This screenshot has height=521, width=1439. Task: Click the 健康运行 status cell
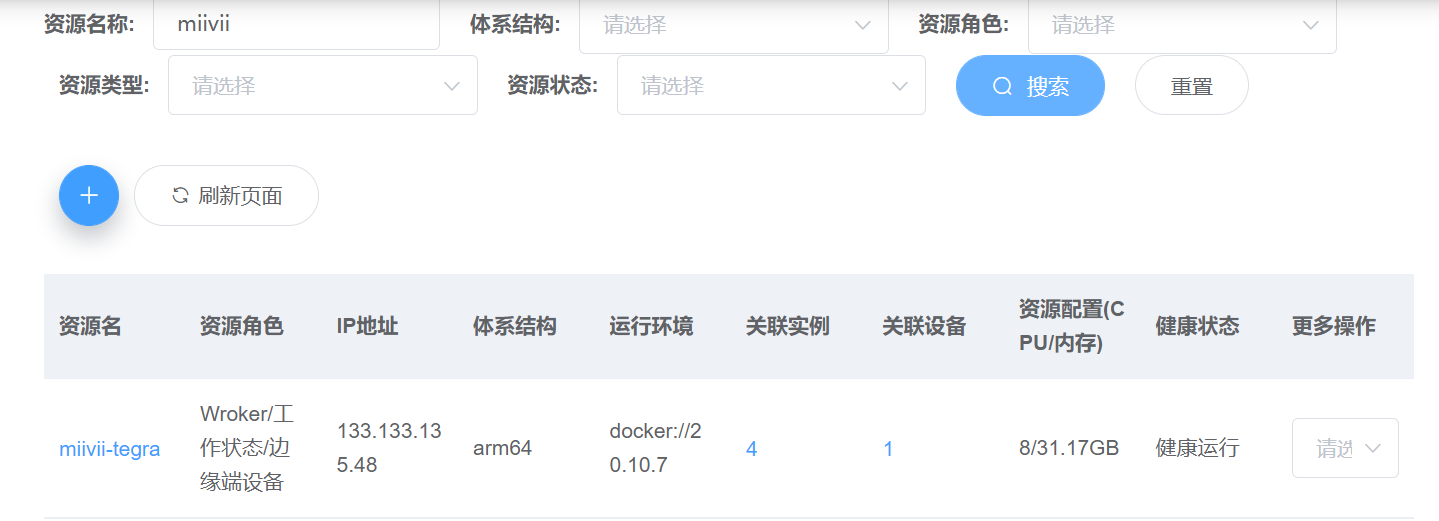[1197, 448]
